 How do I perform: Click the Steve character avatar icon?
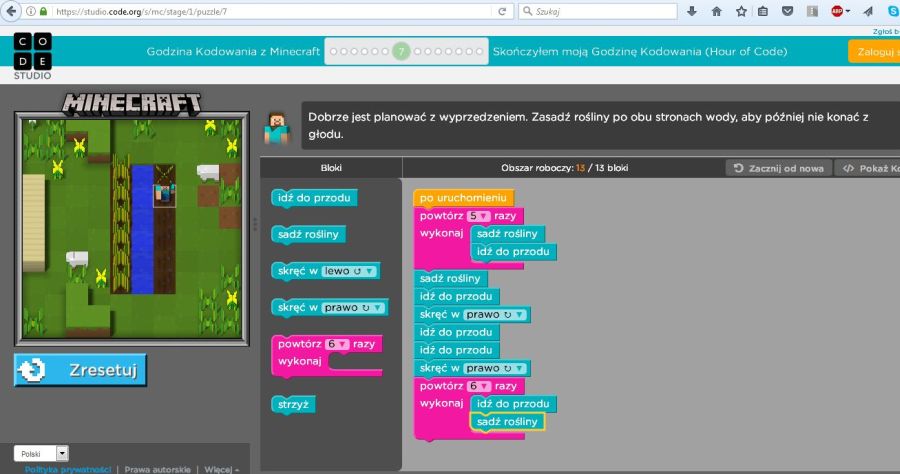(x=274, y=125)
